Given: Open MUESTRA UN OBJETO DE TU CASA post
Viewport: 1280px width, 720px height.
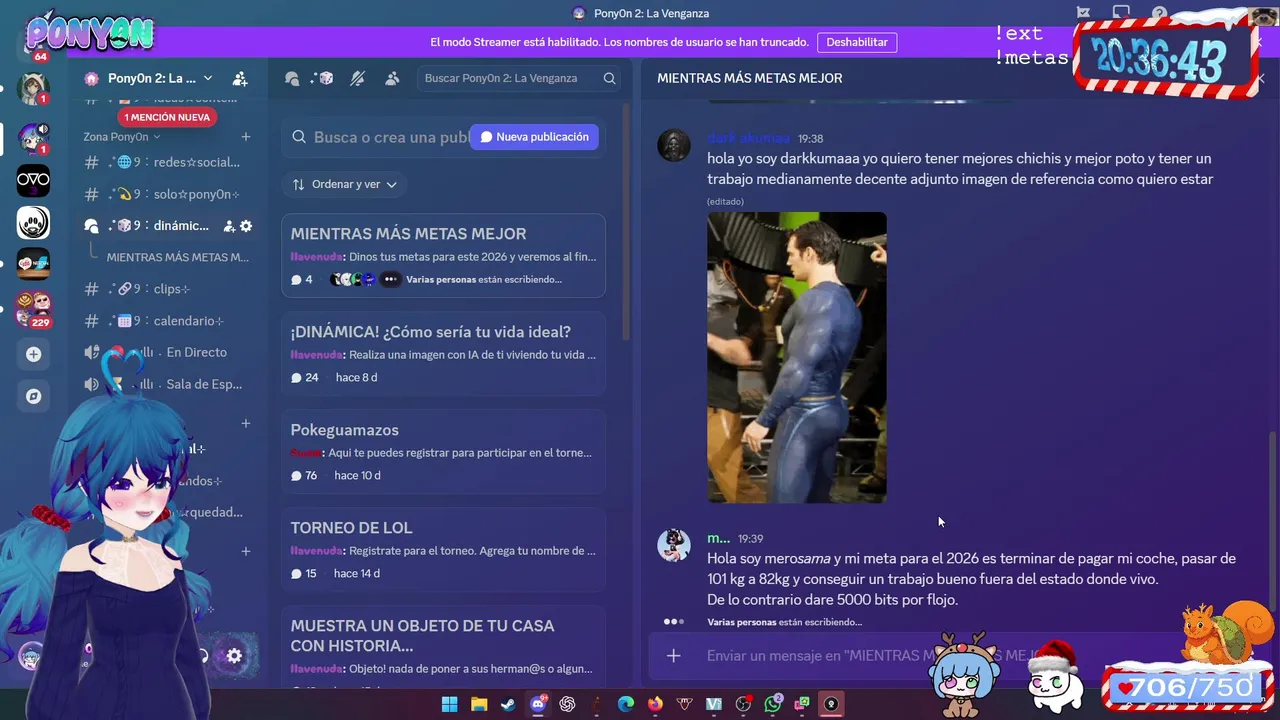Looking at the screenshot, I should coord(443,648).
